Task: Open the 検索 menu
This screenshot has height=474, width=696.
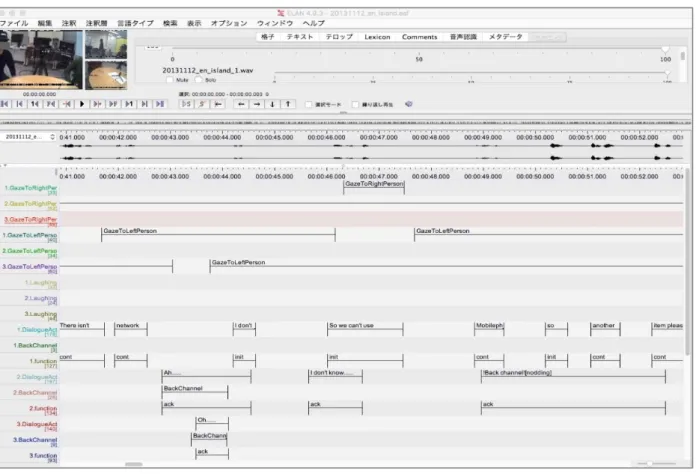Action: coord(170,23)
